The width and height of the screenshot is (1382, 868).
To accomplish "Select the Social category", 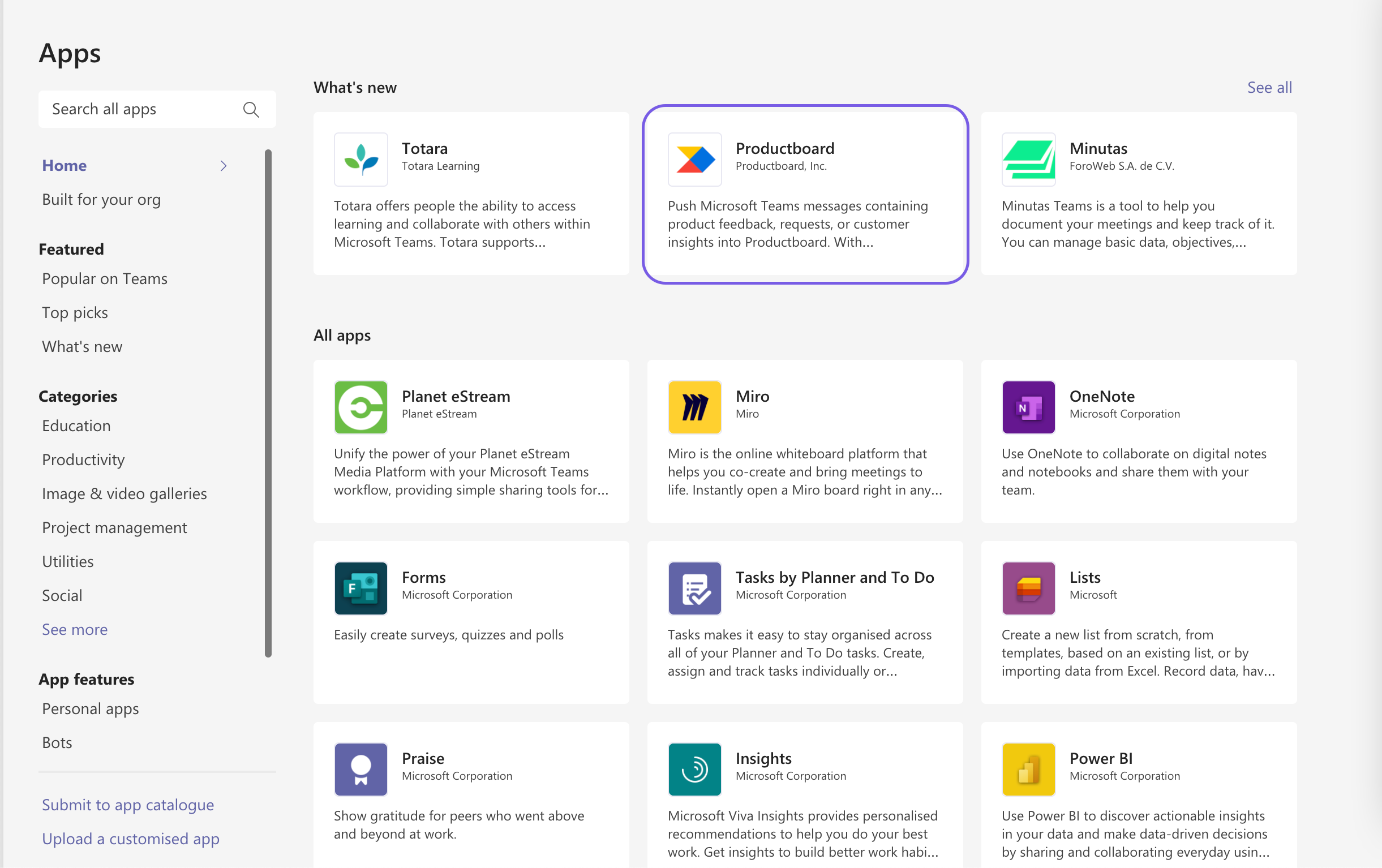I will tap(62, 595).
